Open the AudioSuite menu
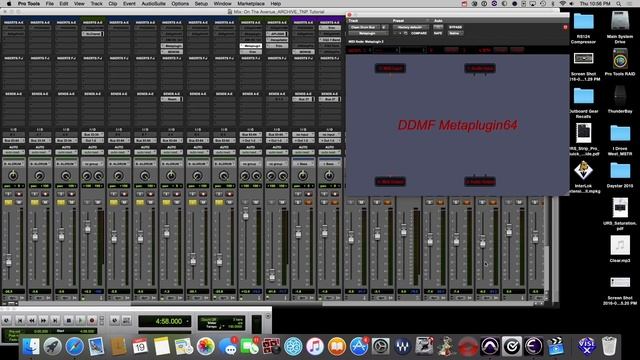Image resolution: width=640 pixels, height=360 pixels. coord(153,3)
